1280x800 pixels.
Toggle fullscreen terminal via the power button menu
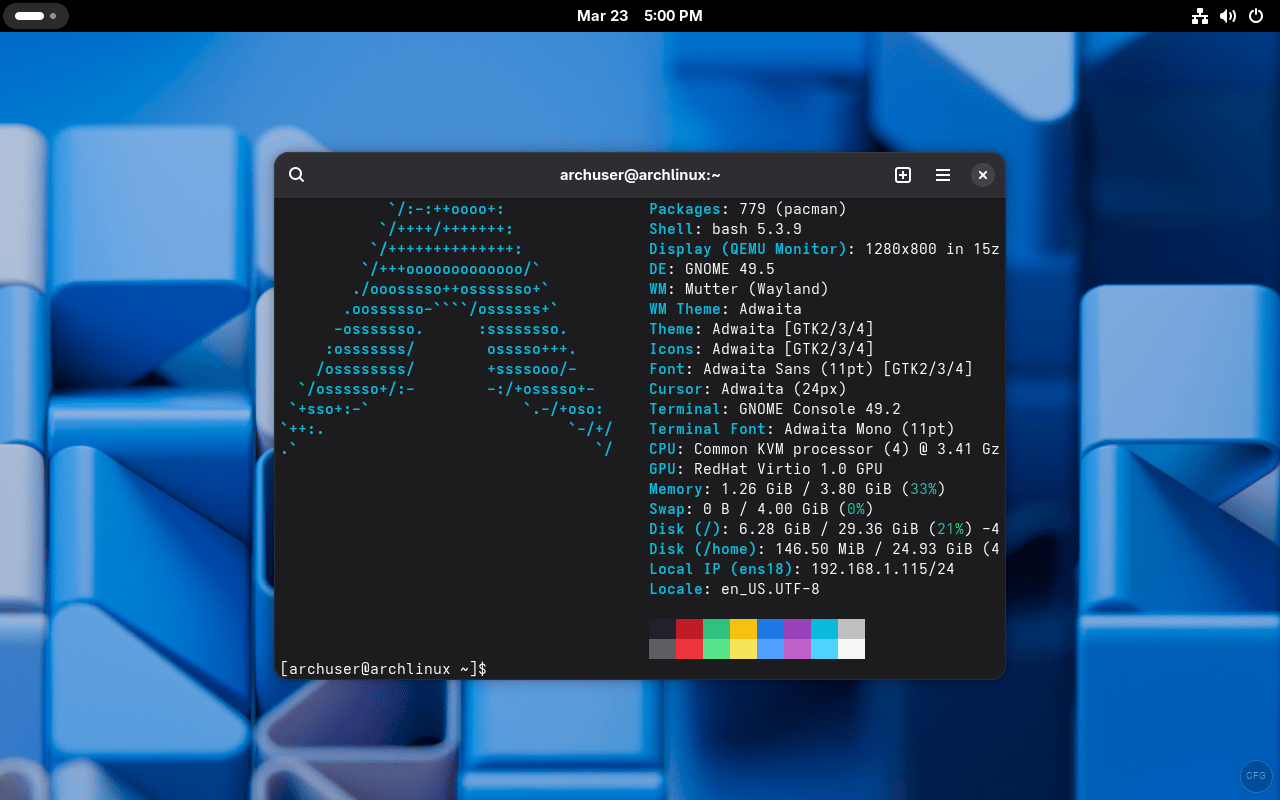click(1256, 16)
